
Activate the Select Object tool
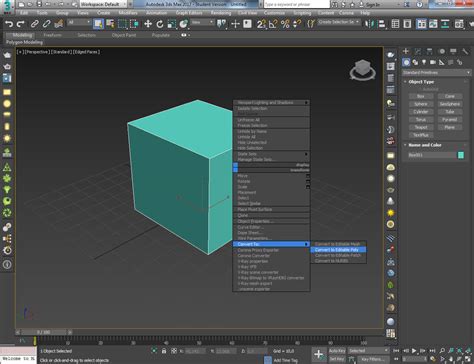(98, 24)
